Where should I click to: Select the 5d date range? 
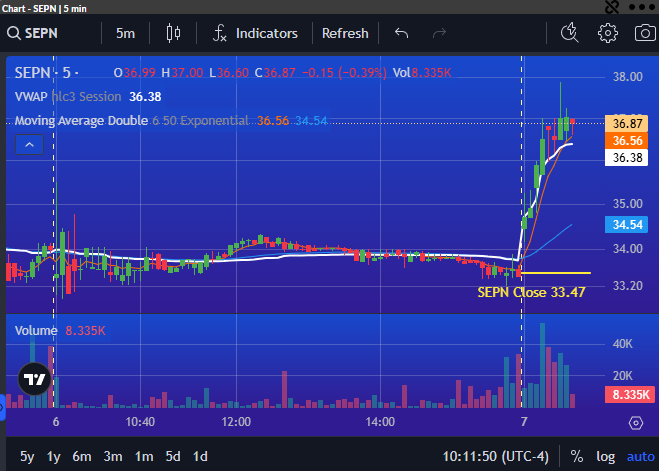[173, 456]
